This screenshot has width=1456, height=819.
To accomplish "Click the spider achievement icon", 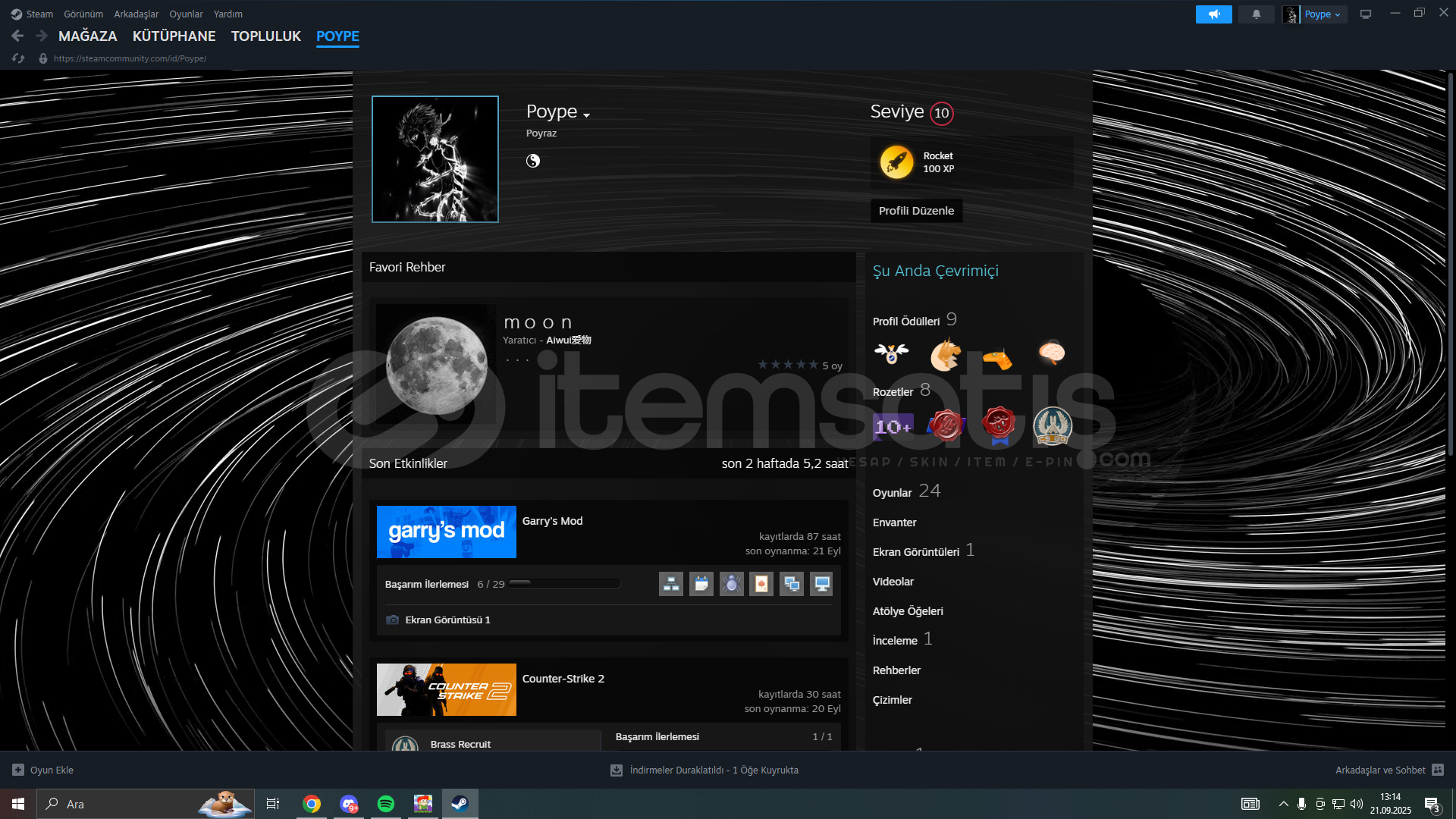I will click(731, 584).
